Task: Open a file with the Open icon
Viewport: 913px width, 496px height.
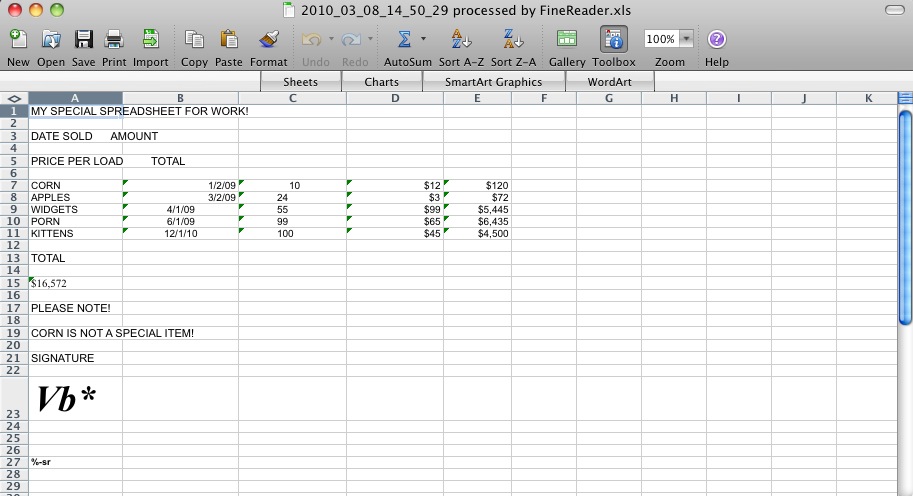Action: (x=51, y=40)
